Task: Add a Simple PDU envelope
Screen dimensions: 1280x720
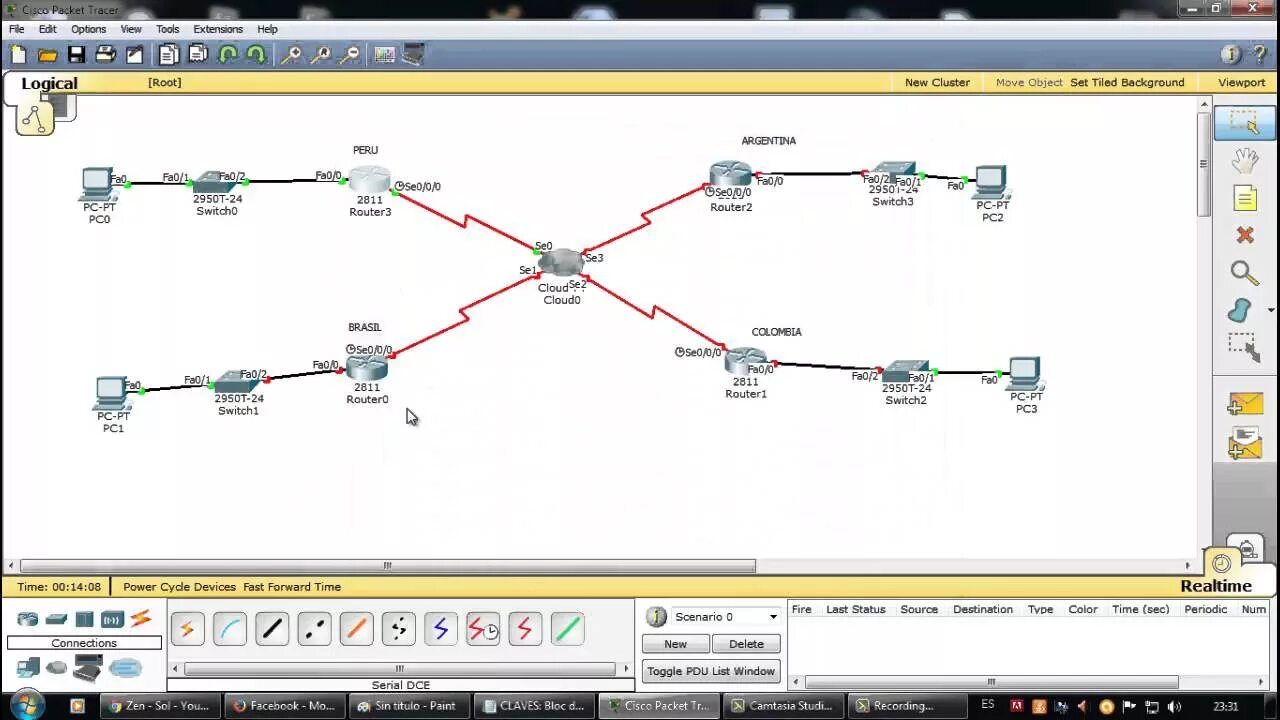Action: tap(1244, 404)
